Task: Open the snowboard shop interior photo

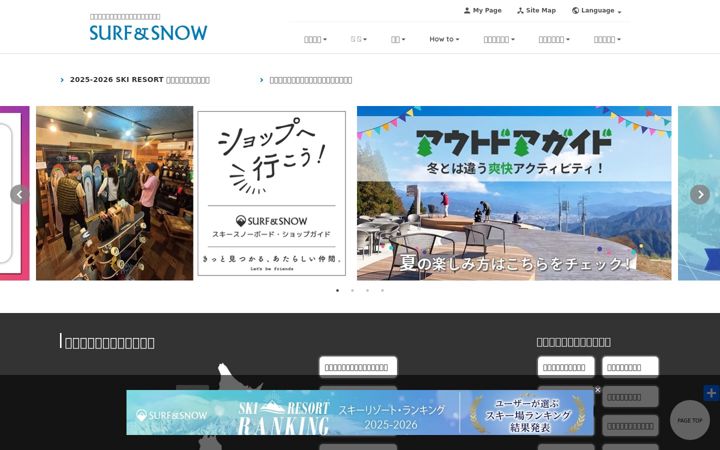Action: point(115,193)
